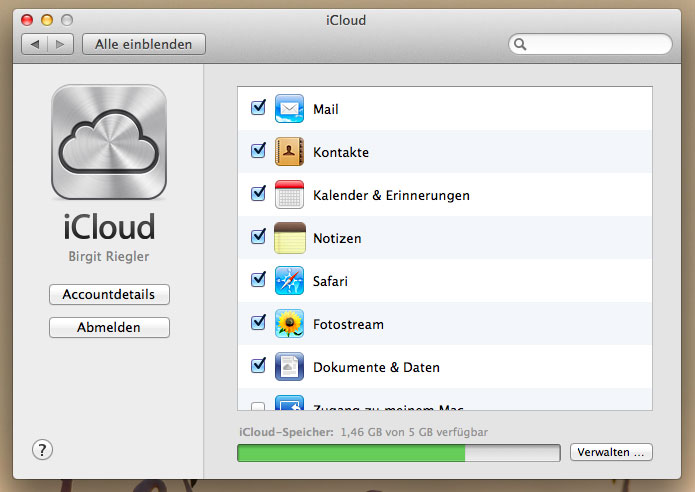Click the Dokumente & Daten icon
695x492 pixels.
click(289, 366)
